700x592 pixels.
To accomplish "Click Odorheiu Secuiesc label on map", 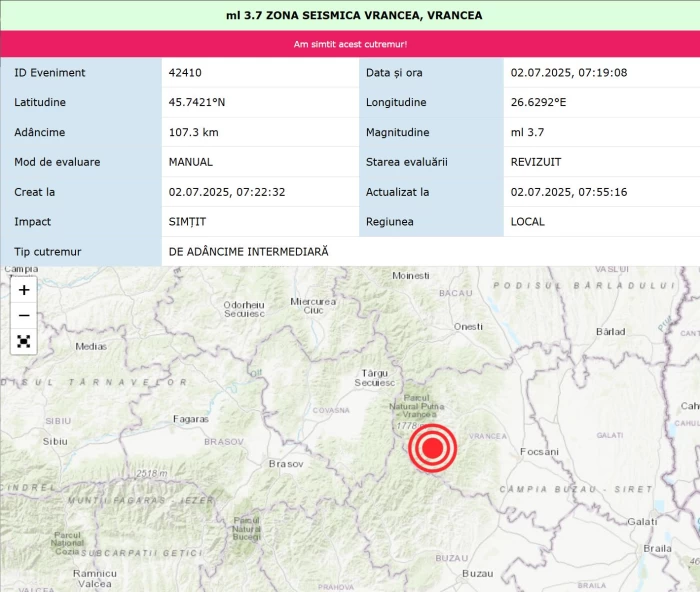I will pos(244,309).
